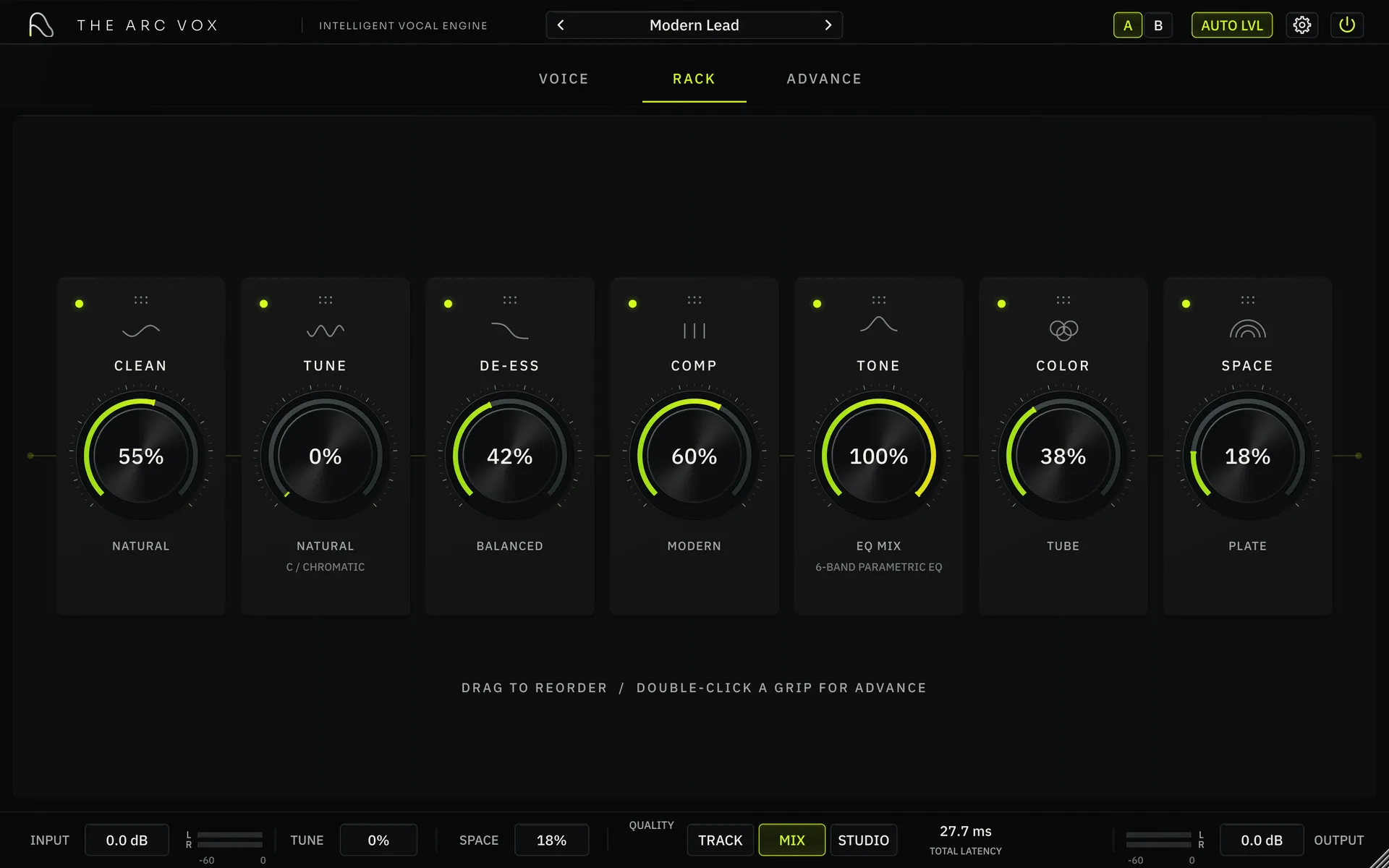Disable the TONE module power dot

click(x=817, y=304)
